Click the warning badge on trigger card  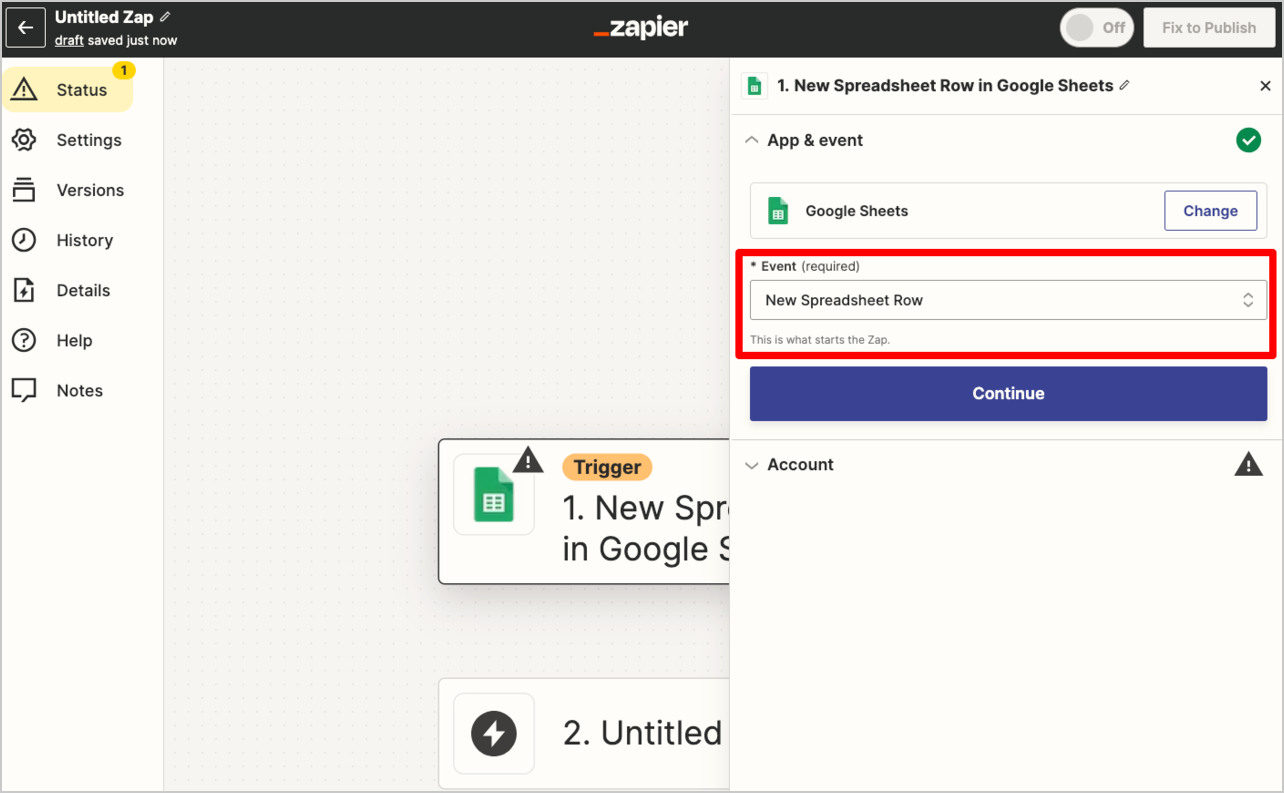pos(528,460)
